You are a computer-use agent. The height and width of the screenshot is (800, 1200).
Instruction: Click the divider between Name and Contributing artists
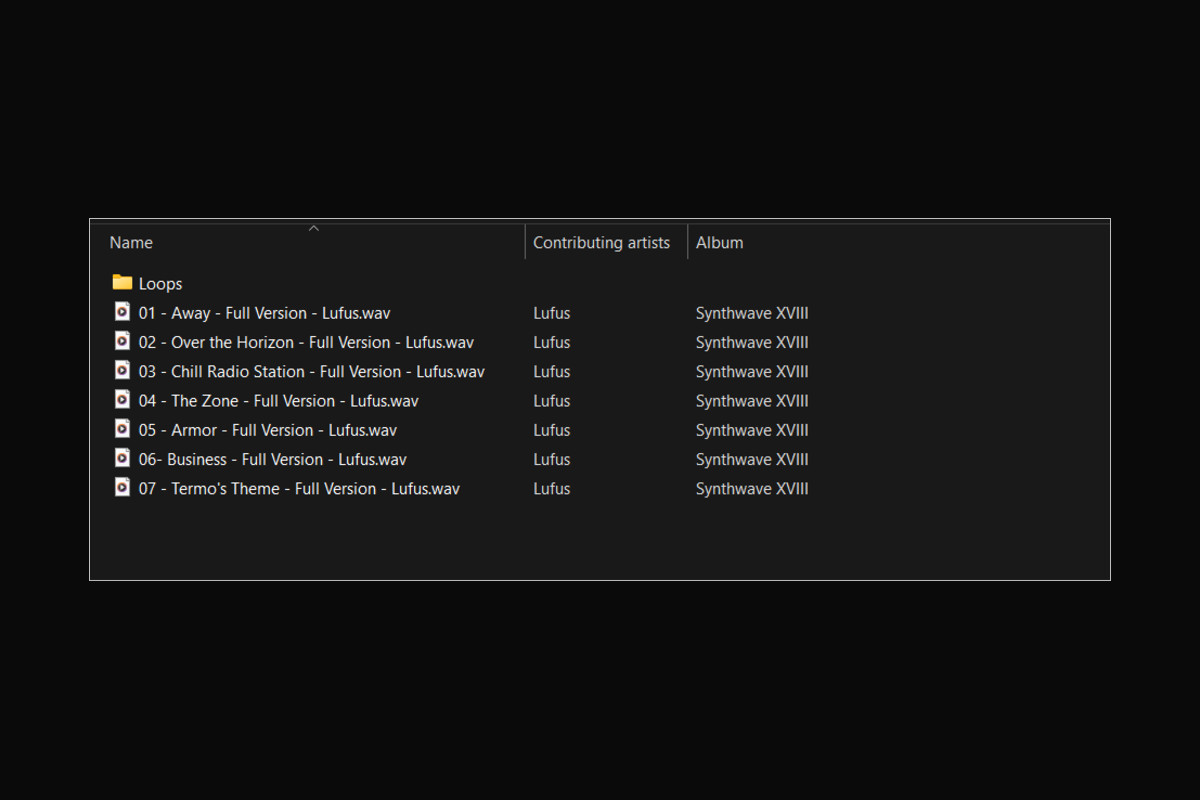point(525,242)
